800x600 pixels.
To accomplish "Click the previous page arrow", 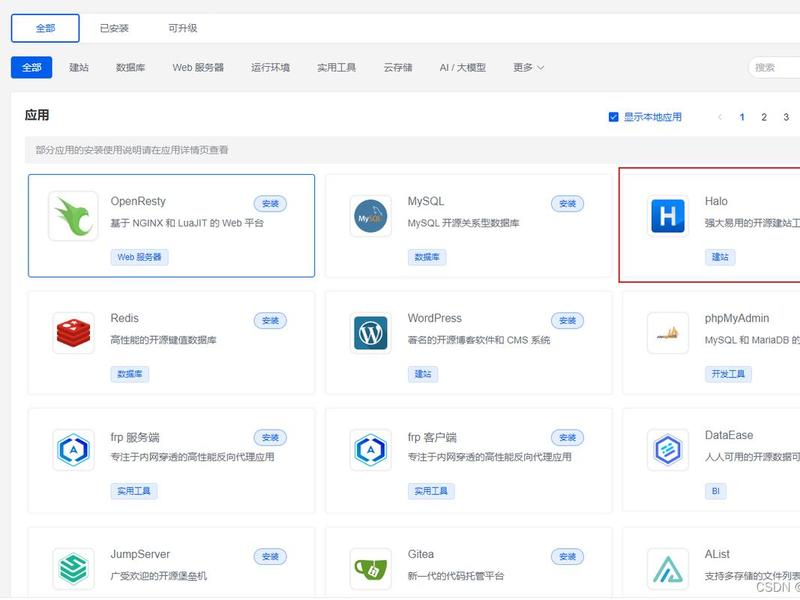I will pos(720,117).
